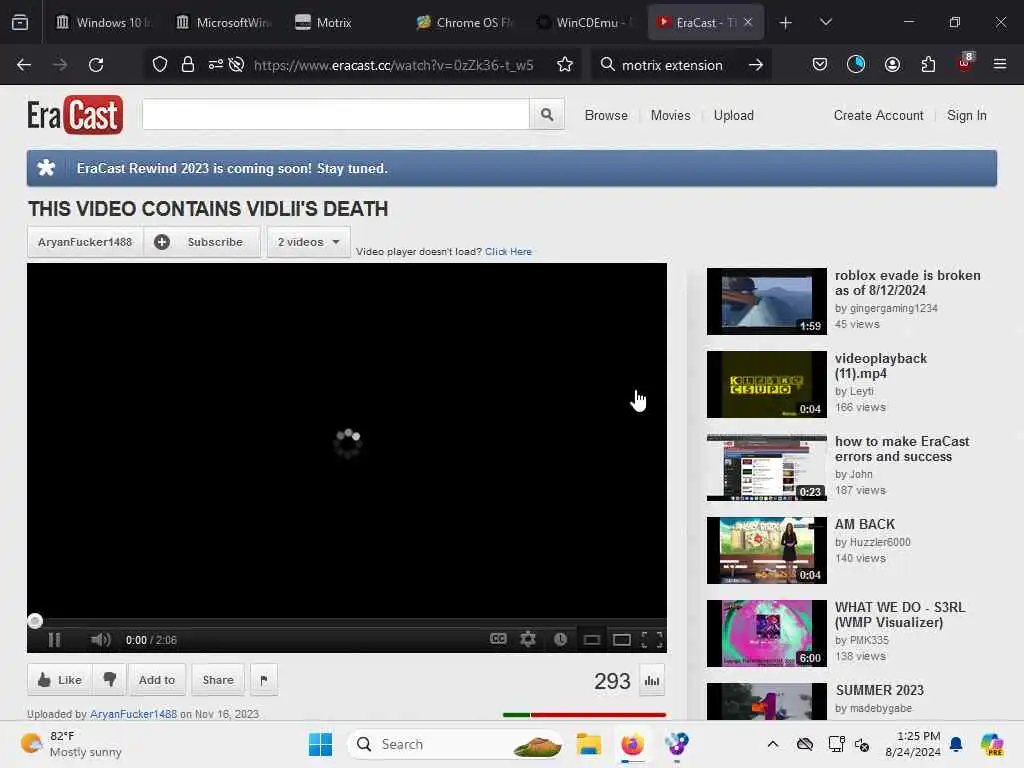Toggle closed captions in the player

pyautogui.click(x=498, y=639)
